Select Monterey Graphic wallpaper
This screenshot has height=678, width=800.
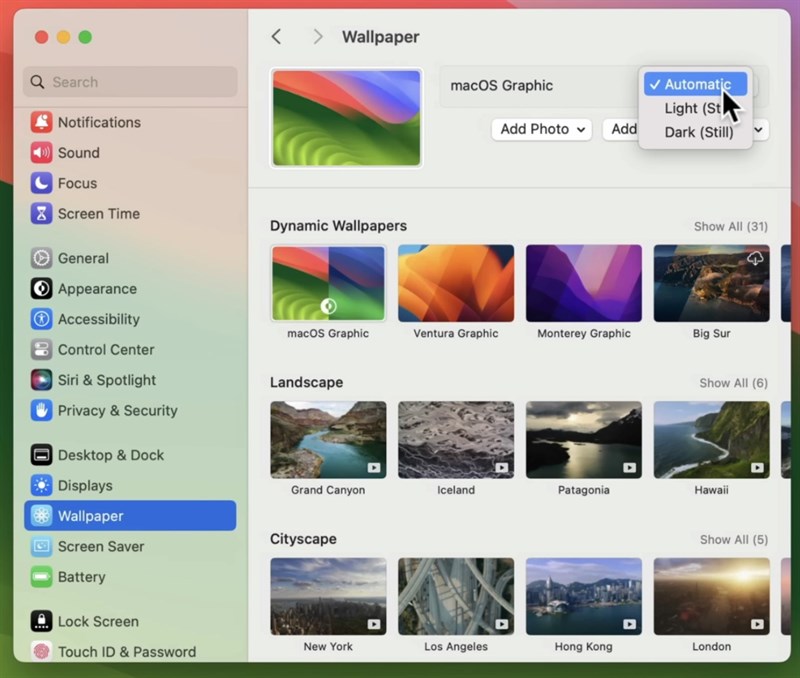click(584, 283)
